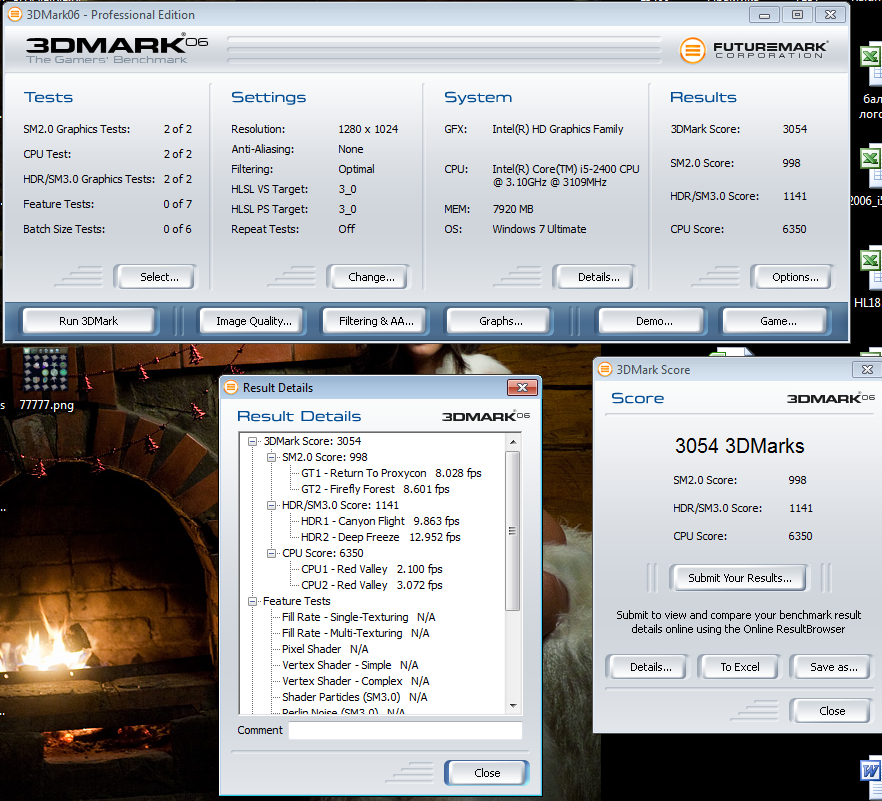
Task: Click the GFX value Intel(R) HD Graphics Family
Action: 557,129
